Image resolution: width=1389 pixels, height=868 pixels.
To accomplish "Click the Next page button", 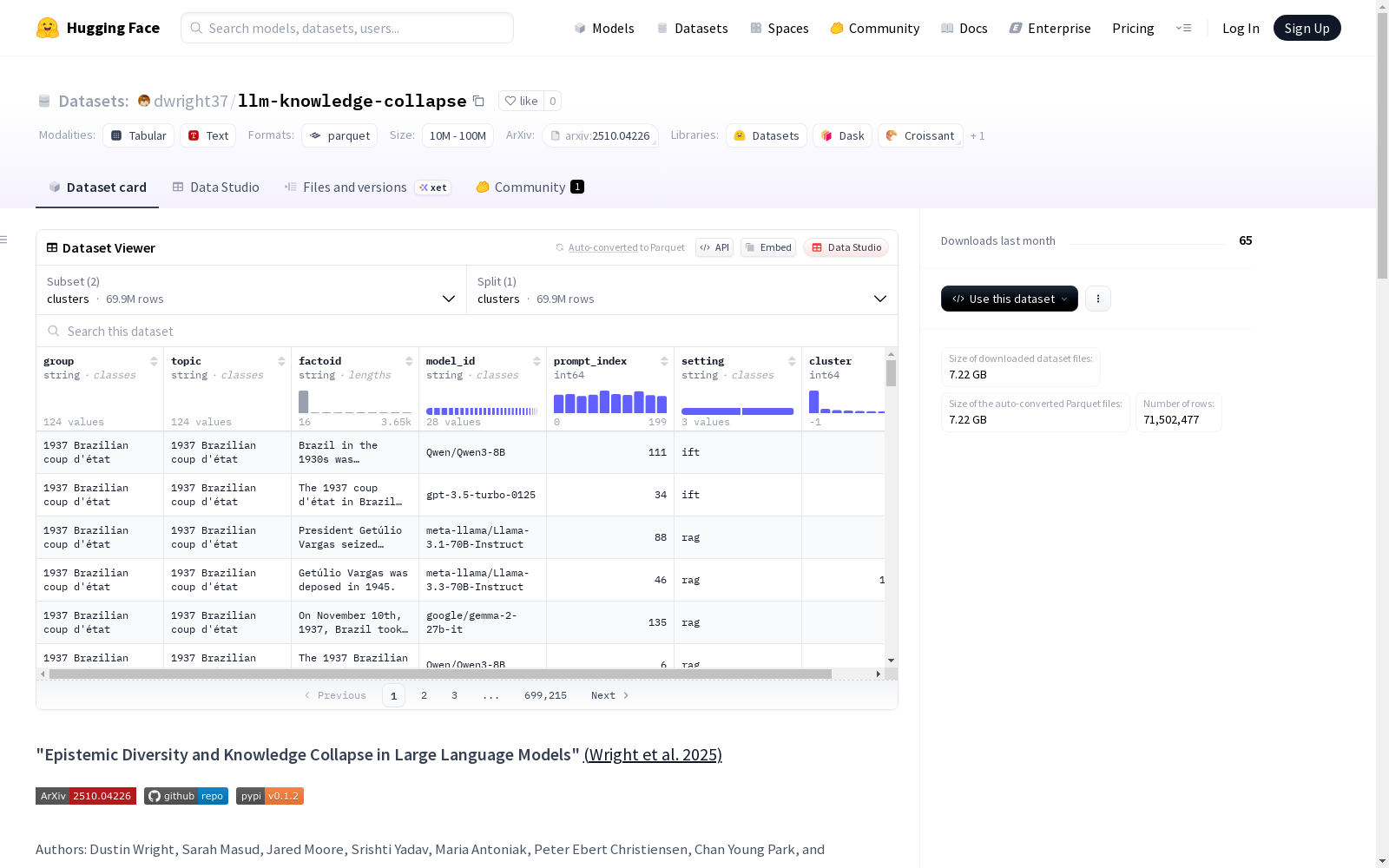I will tap(610, 695).
